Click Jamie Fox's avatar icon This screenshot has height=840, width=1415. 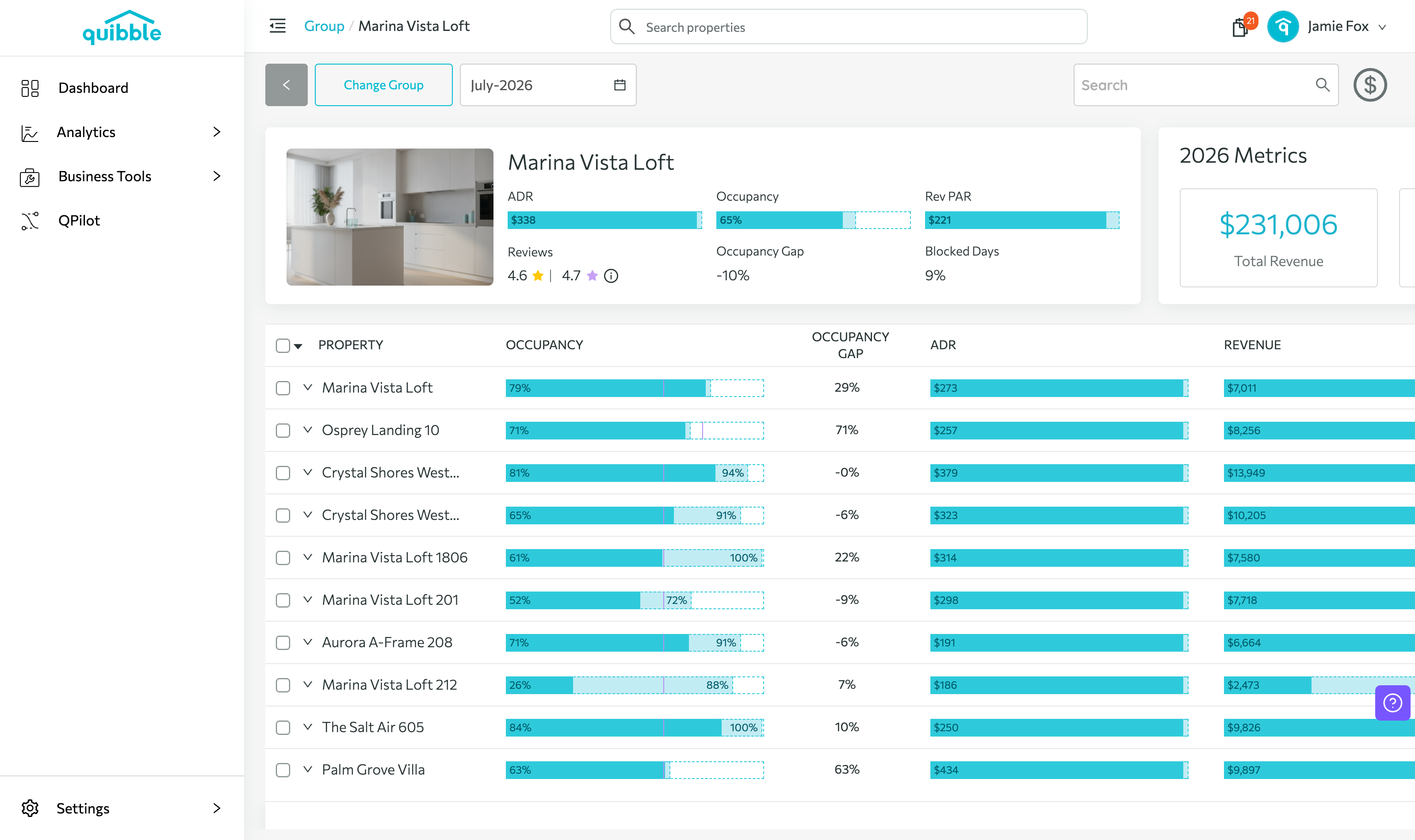1283,27
